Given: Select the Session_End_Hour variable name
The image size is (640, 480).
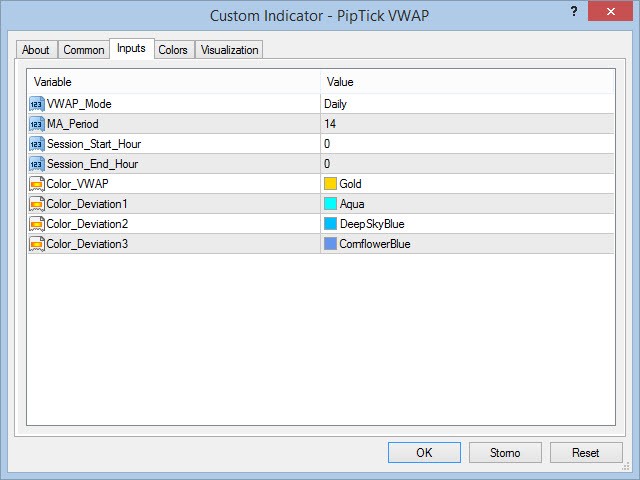Looking at the screenshot, I should click(x=93, y=164).
